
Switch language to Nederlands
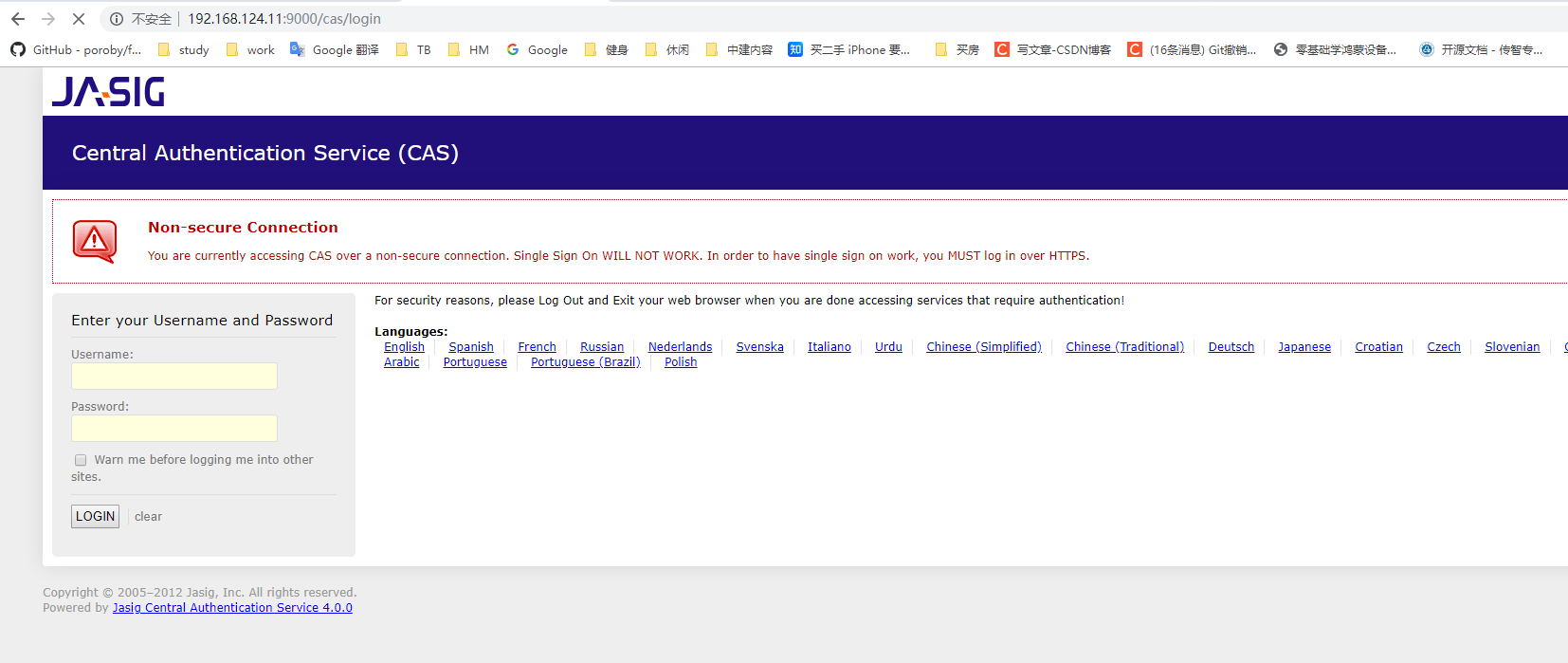680,347
